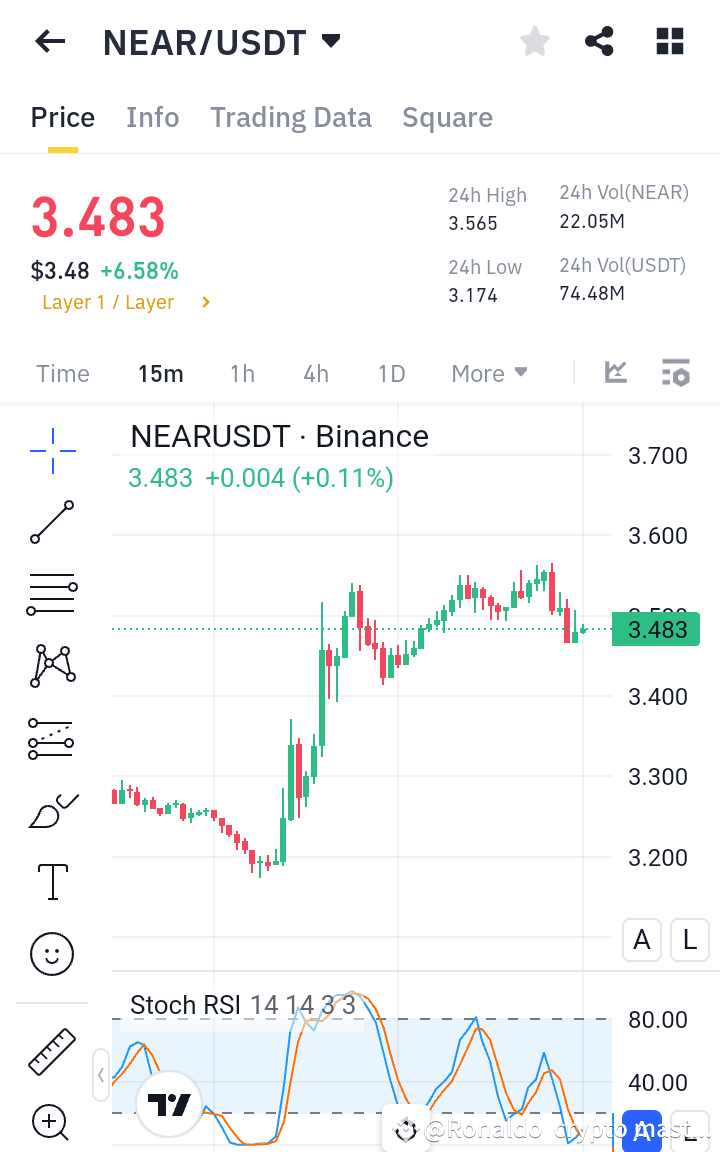Screen dimensions: 720x1152
Task: Select the XABCD pattern tool
Action: click(52, 666)
